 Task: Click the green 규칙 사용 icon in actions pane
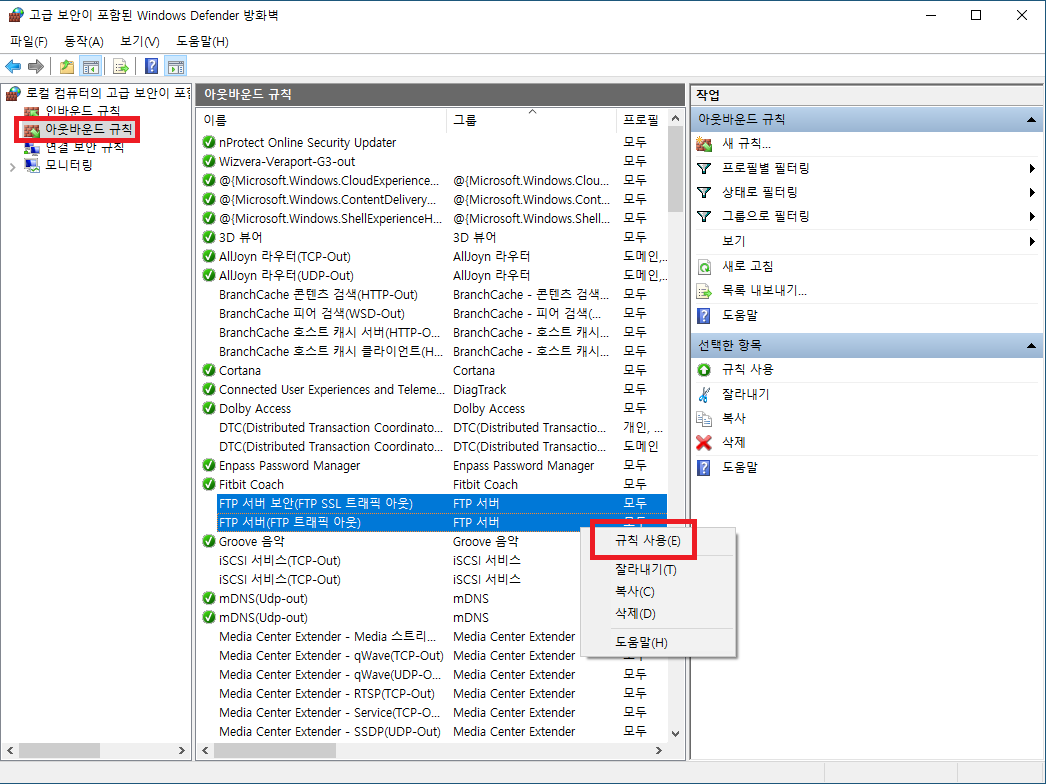704,370
